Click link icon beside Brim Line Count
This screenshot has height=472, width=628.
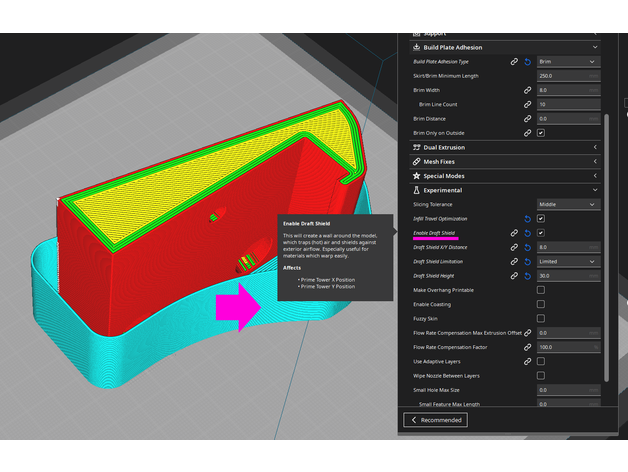(527, 104)
